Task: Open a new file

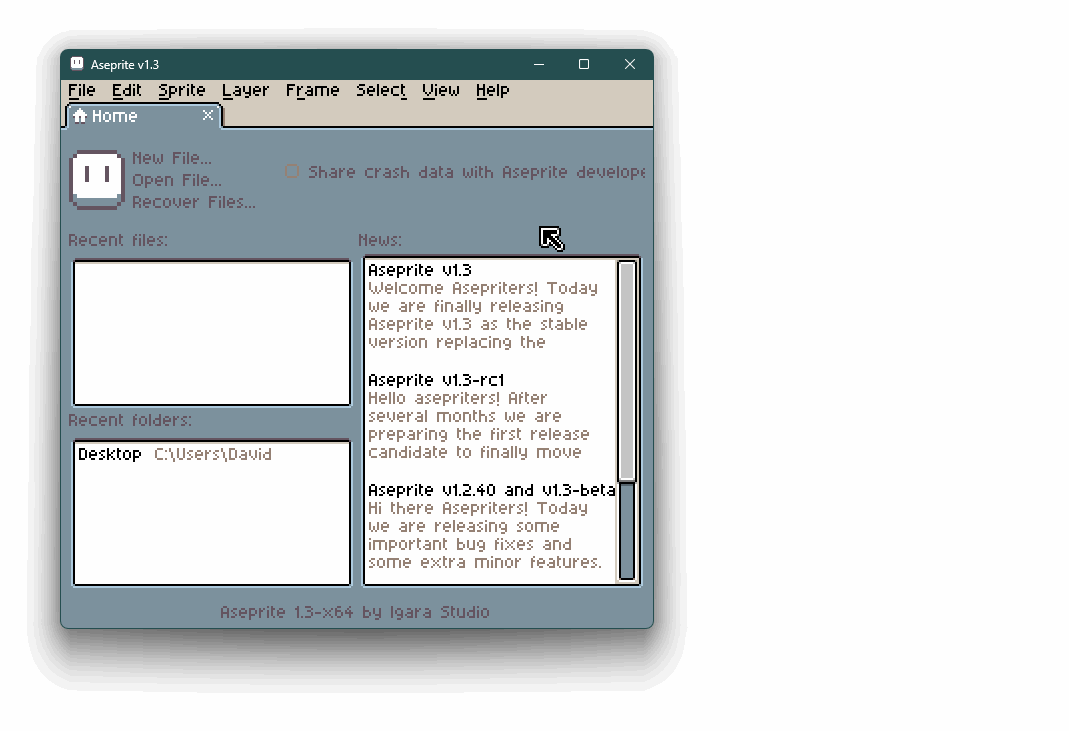Action: [x=172, y=157]
